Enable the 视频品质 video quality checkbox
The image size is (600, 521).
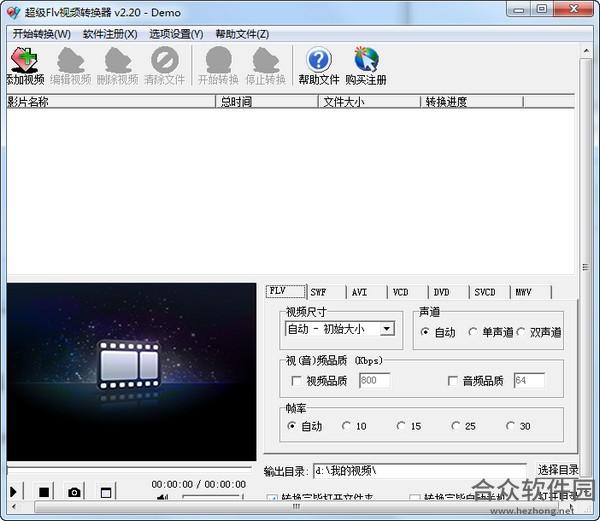(296, 381)
